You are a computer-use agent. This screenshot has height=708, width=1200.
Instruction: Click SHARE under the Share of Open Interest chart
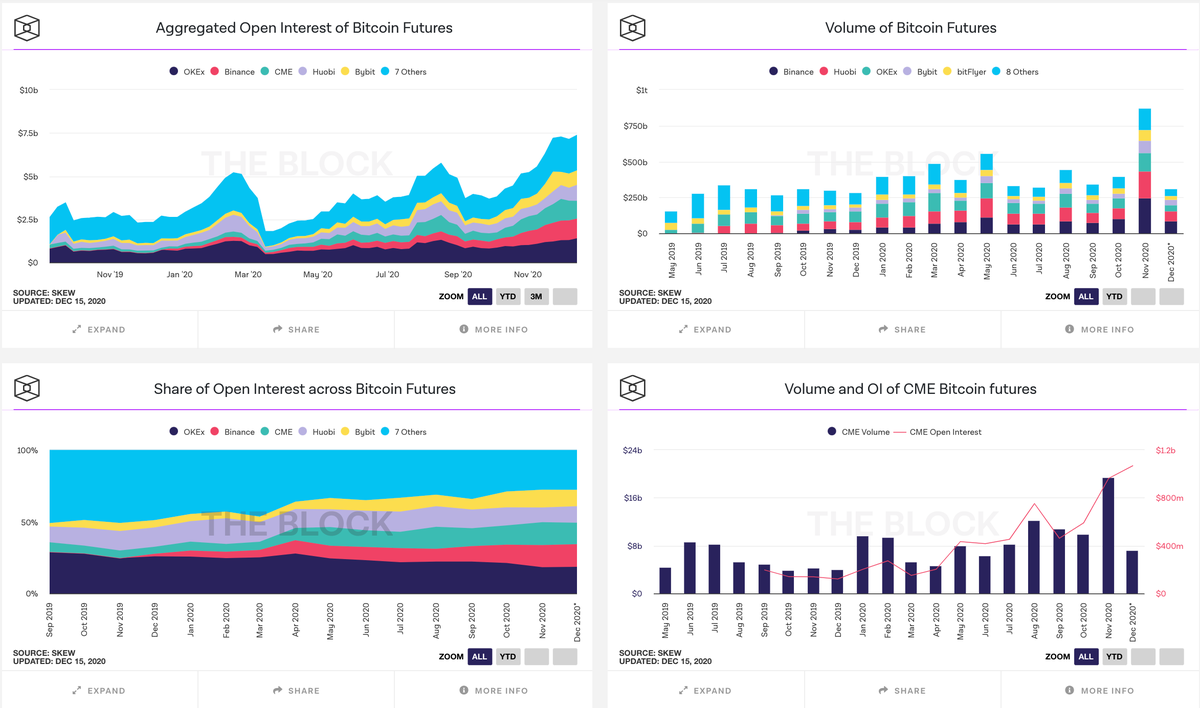[x=295, y=690]
